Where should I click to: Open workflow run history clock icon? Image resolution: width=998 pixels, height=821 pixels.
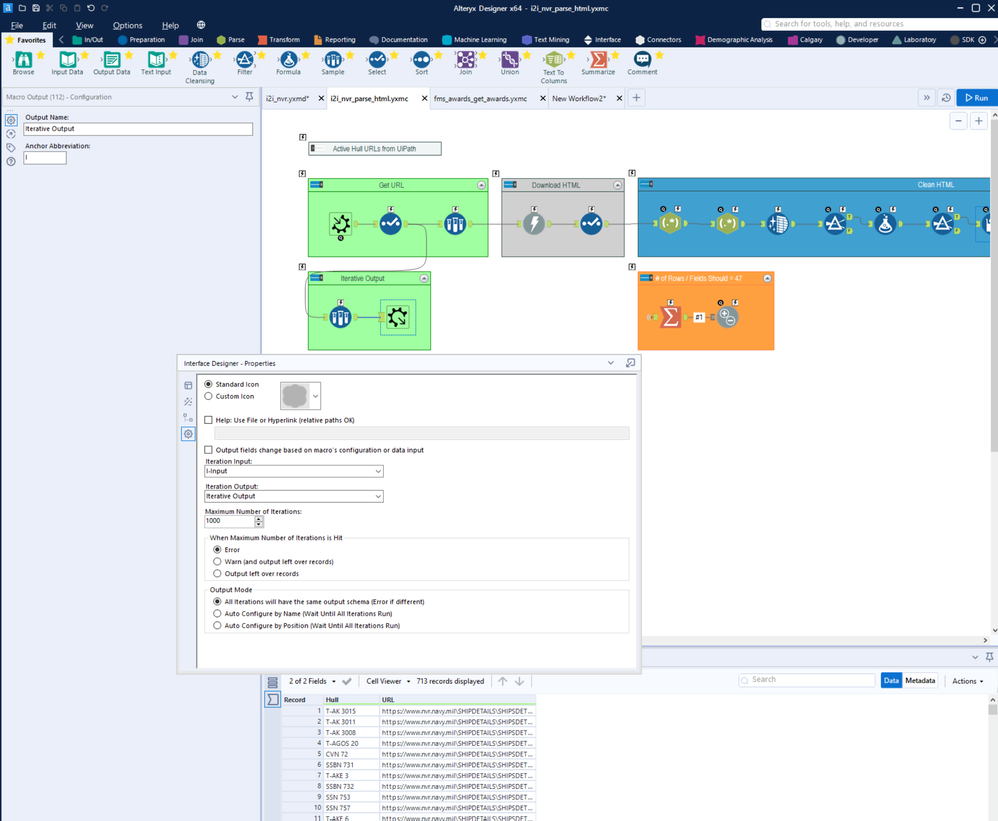[x=946, y=98]
